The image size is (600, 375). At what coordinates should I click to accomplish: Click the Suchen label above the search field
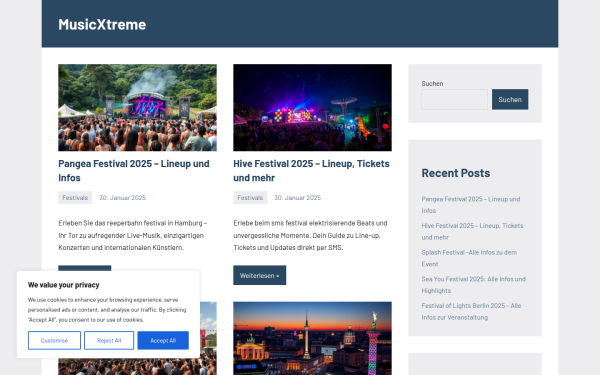pyautogui.click(x=432, y=83)
